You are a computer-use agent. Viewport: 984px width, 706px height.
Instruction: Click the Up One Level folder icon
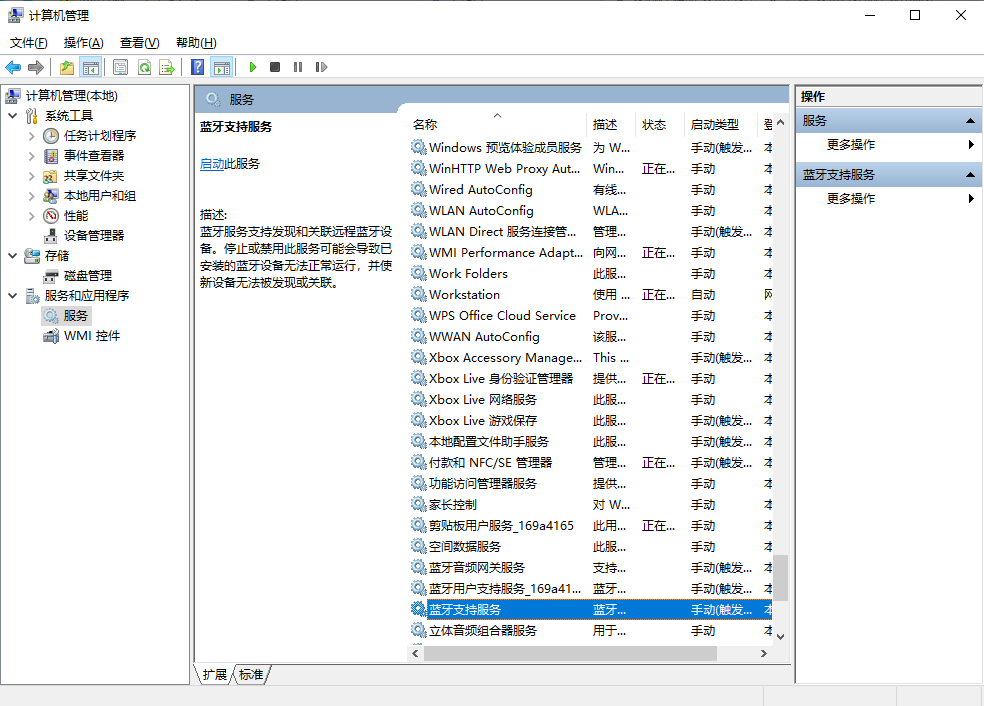pyautogui.click(x=66, y=67)
